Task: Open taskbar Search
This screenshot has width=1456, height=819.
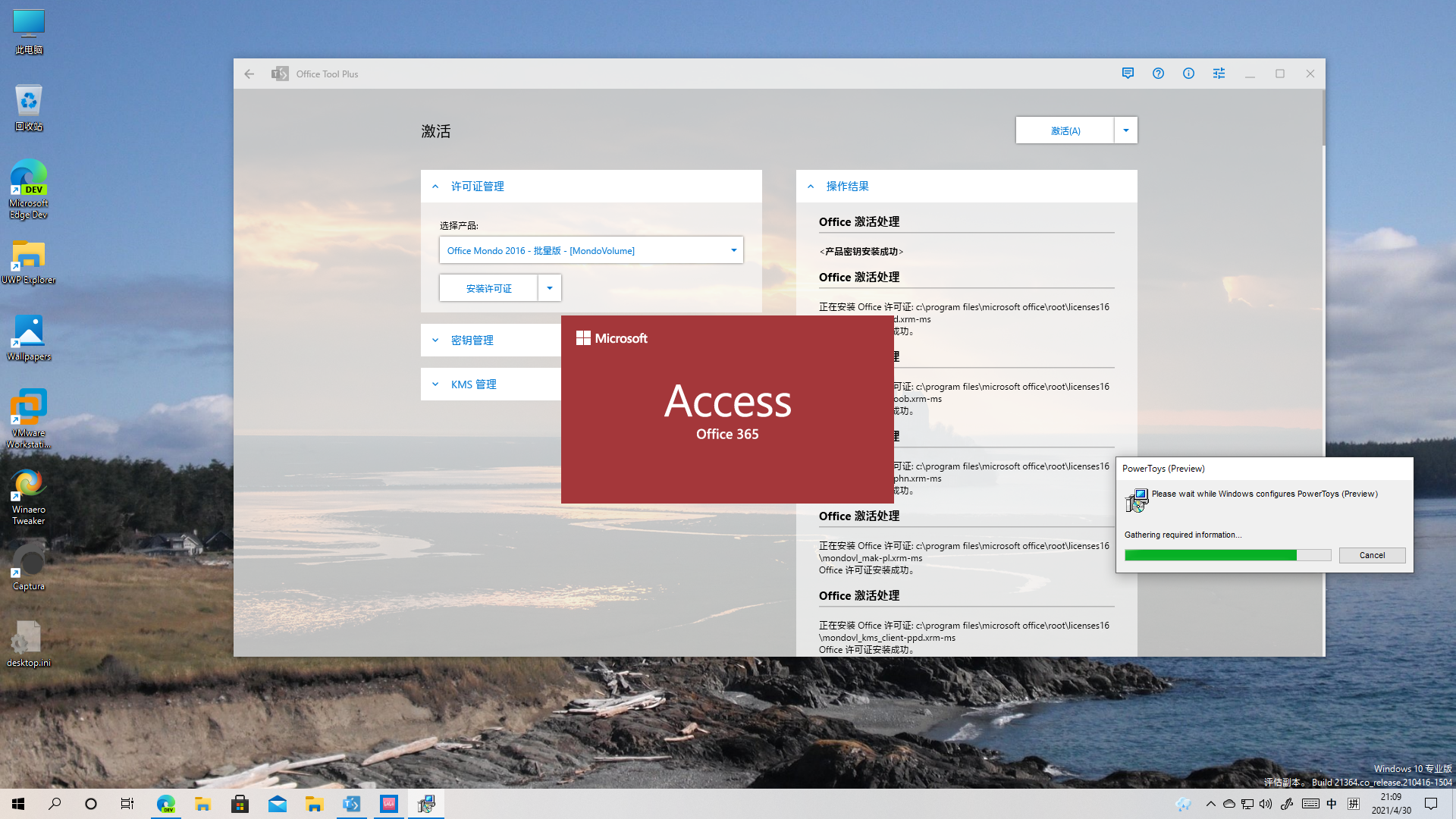Action: coord(55,804)
